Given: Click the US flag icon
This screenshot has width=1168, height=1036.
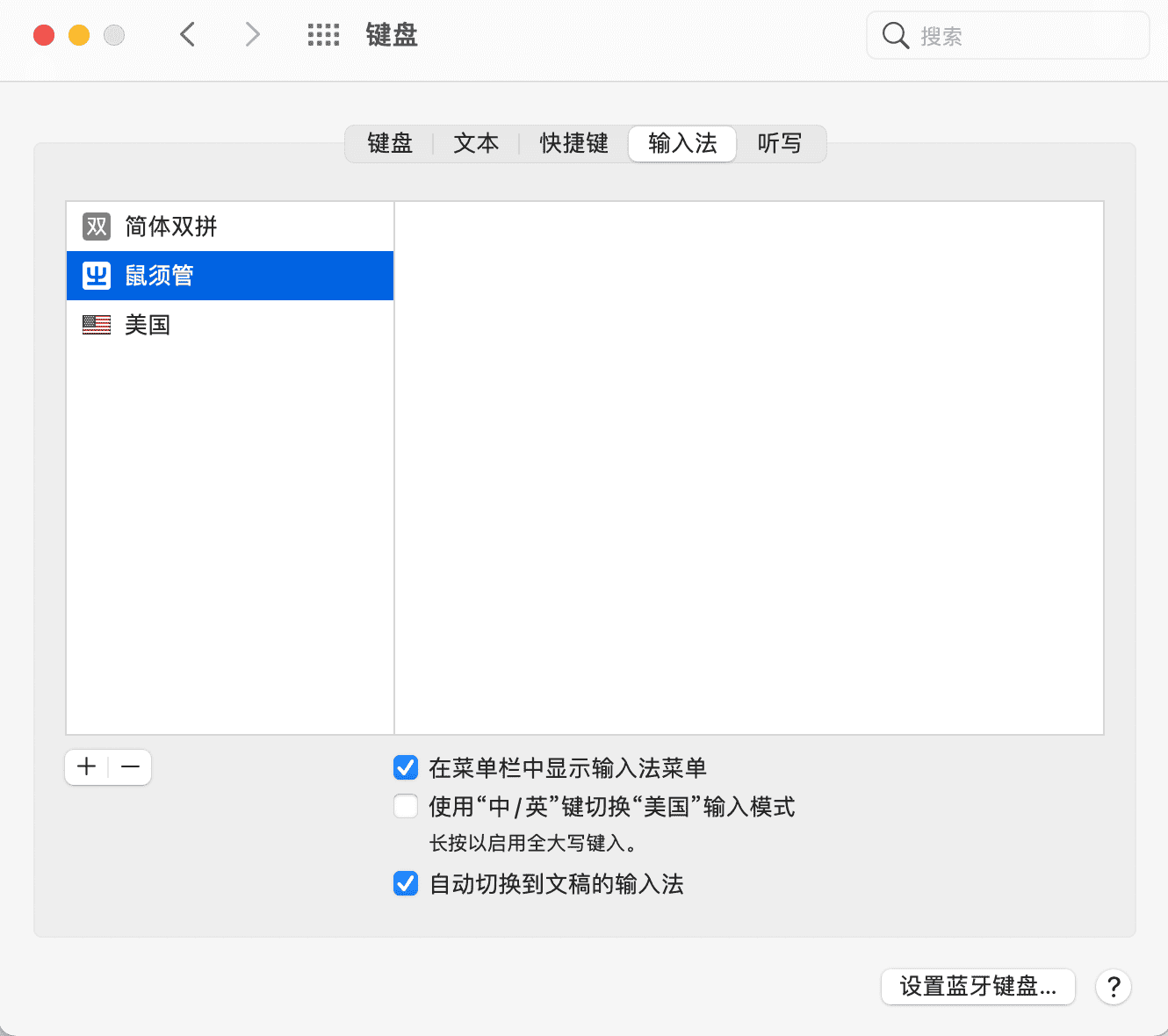Looking at the screenshot, I should click(x=97, y=325).
